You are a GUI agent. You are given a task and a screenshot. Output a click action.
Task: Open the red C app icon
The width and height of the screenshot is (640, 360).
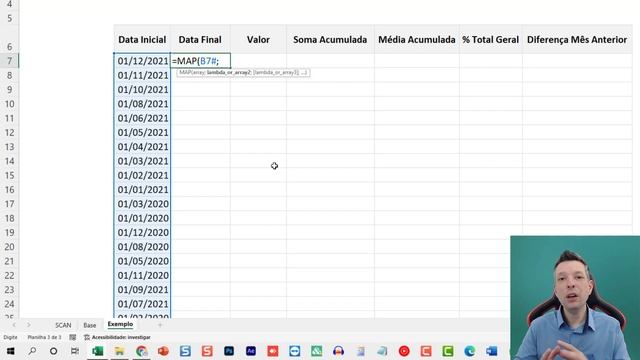426,351
